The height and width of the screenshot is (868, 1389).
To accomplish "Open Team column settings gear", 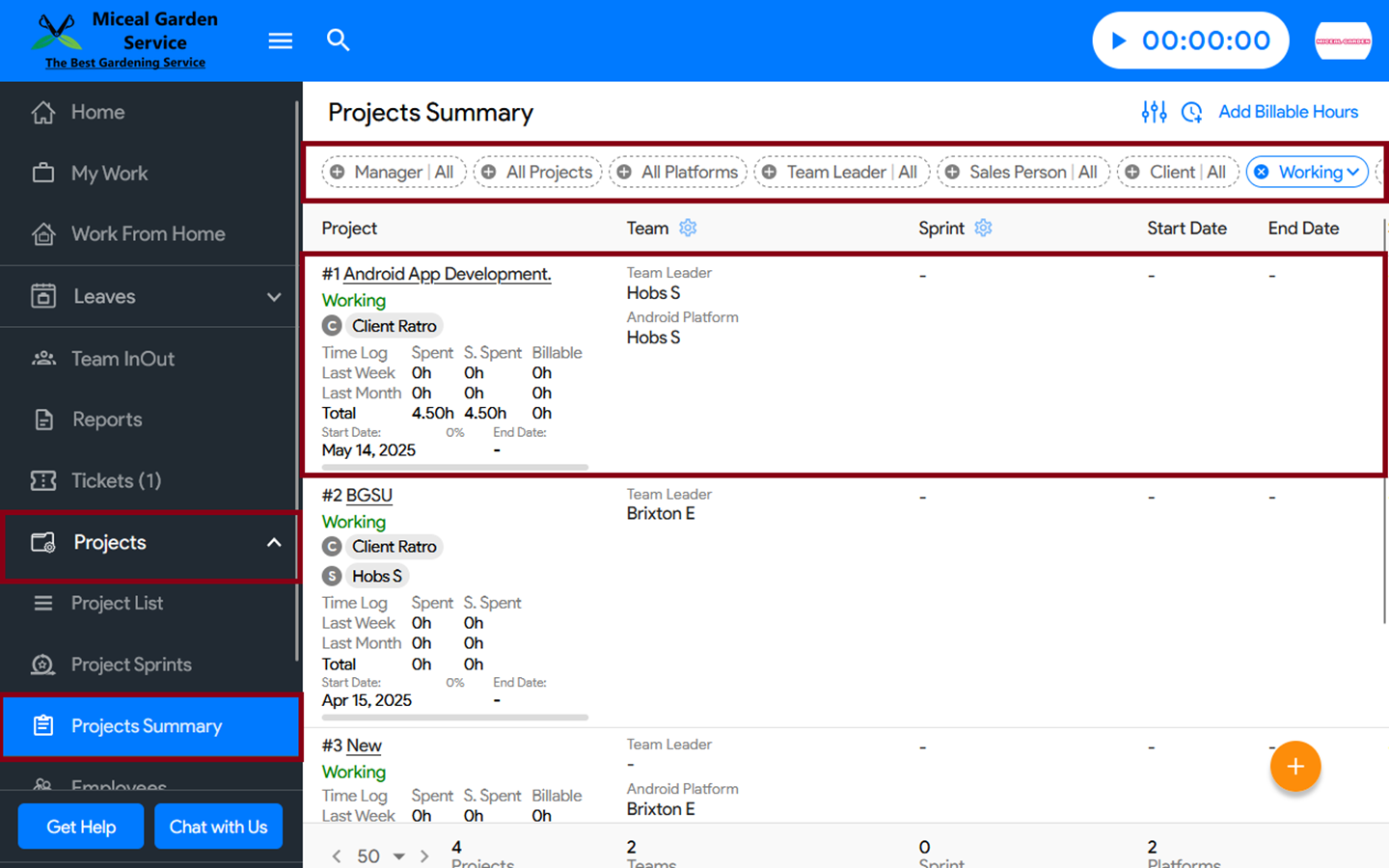I will [x=688, y=228].
